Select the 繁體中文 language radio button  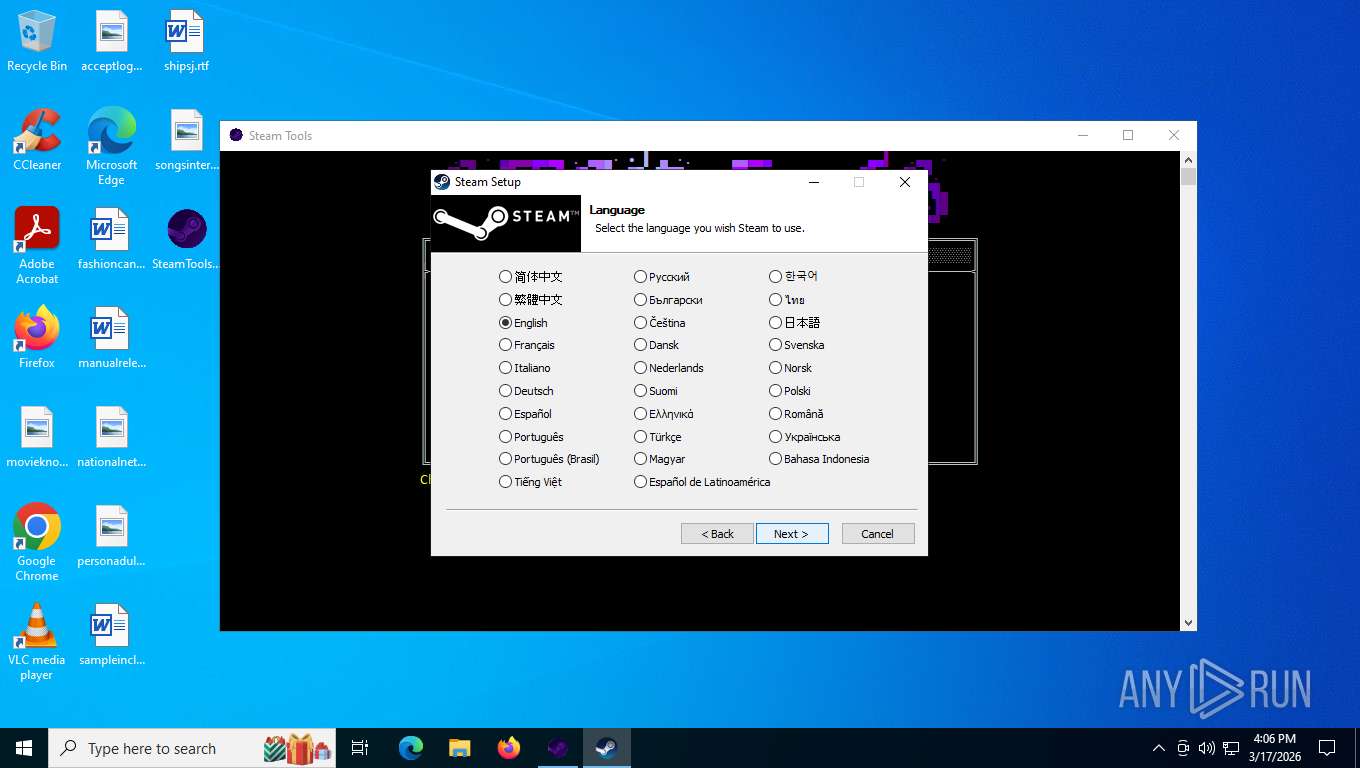click(x=531, y=300)
